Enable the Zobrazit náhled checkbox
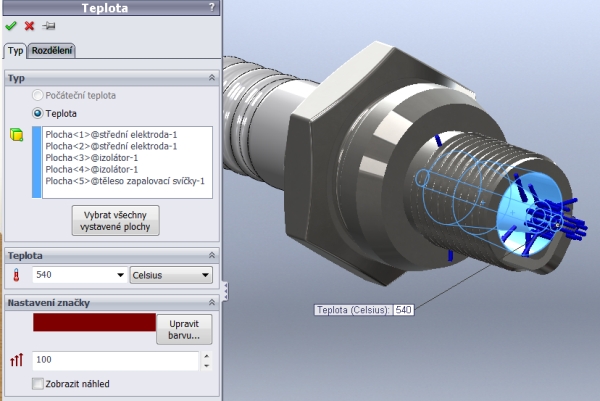Image resolution: width=600 pixels, height=401 pixels. click(x=38, y=384)
